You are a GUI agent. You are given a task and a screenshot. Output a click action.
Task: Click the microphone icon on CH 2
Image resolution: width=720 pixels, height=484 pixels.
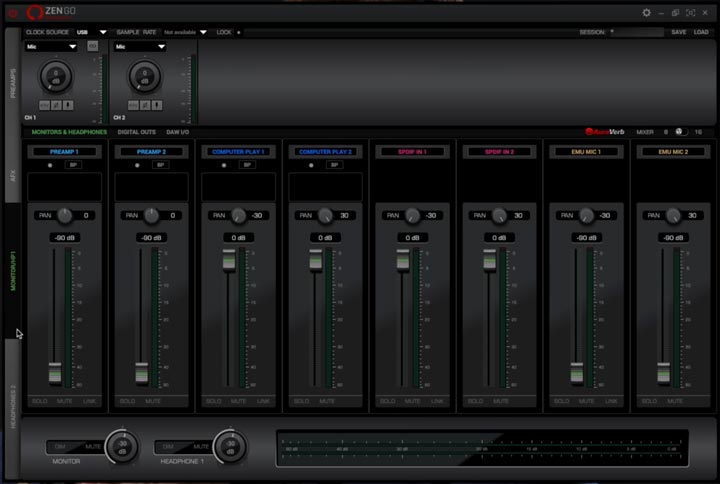(157, 105)
